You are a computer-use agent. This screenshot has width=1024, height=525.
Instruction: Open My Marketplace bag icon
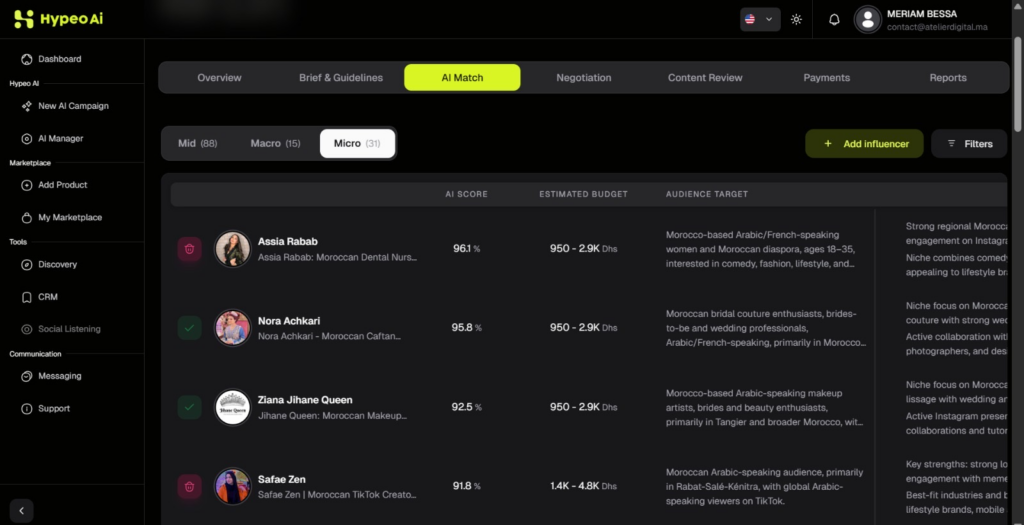click(x=27, y=217)
